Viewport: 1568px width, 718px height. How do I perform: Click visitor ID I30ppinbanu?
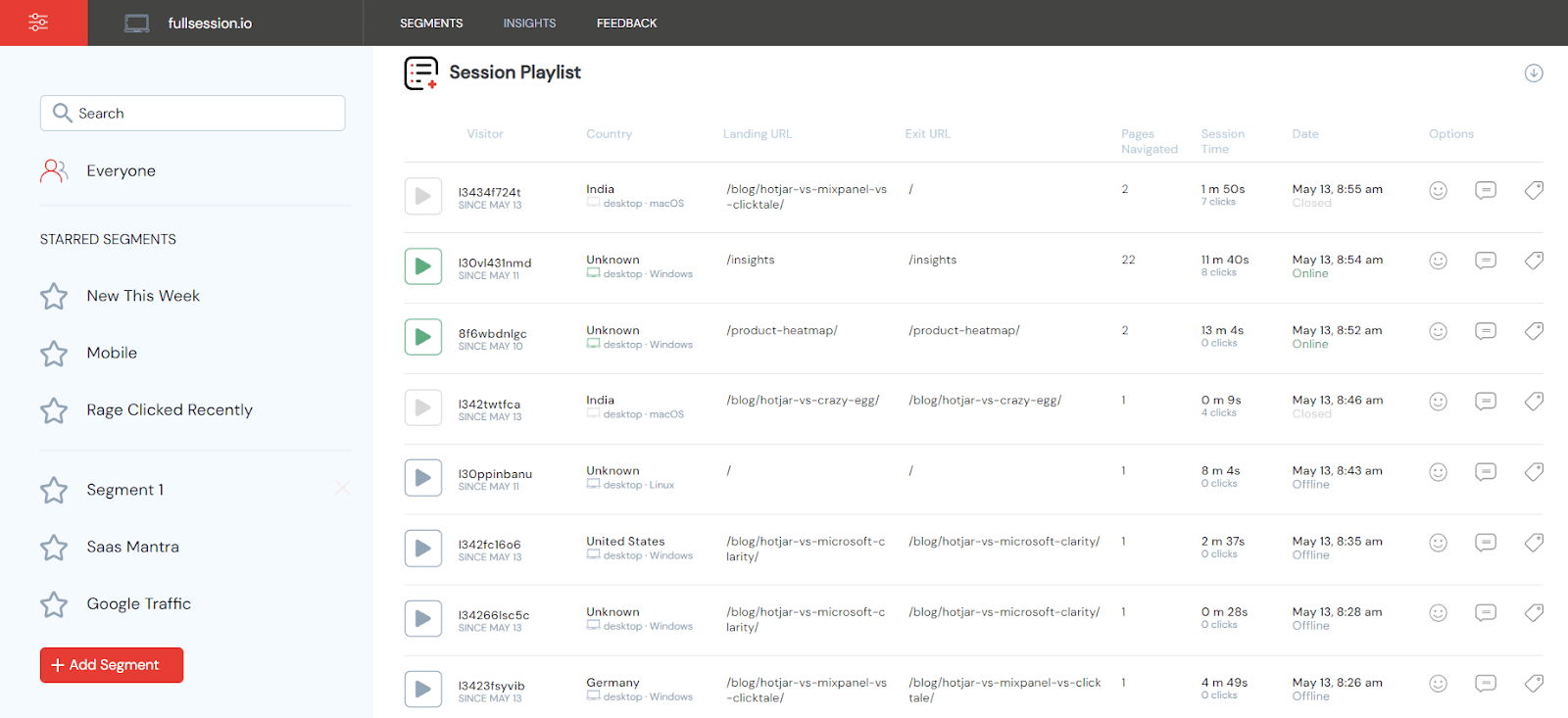pyautogui.click(x=495, y=474)
